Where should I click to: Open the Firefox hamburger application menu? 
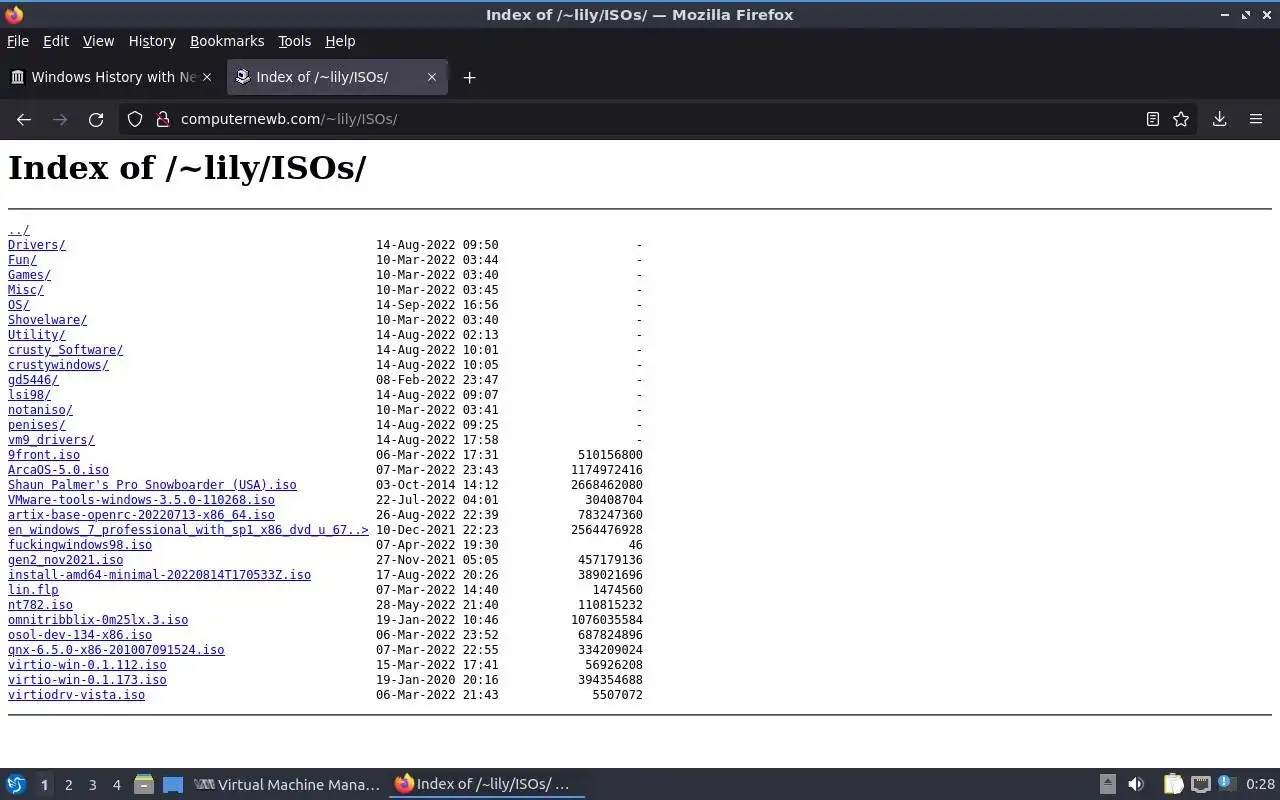(1256, 119)
